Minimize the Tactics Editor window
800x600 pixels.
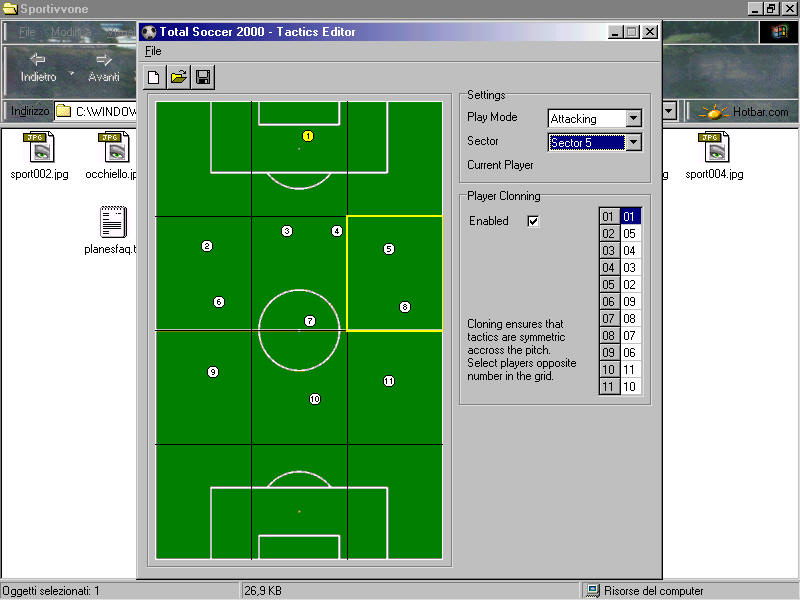(x=615, y=32)
